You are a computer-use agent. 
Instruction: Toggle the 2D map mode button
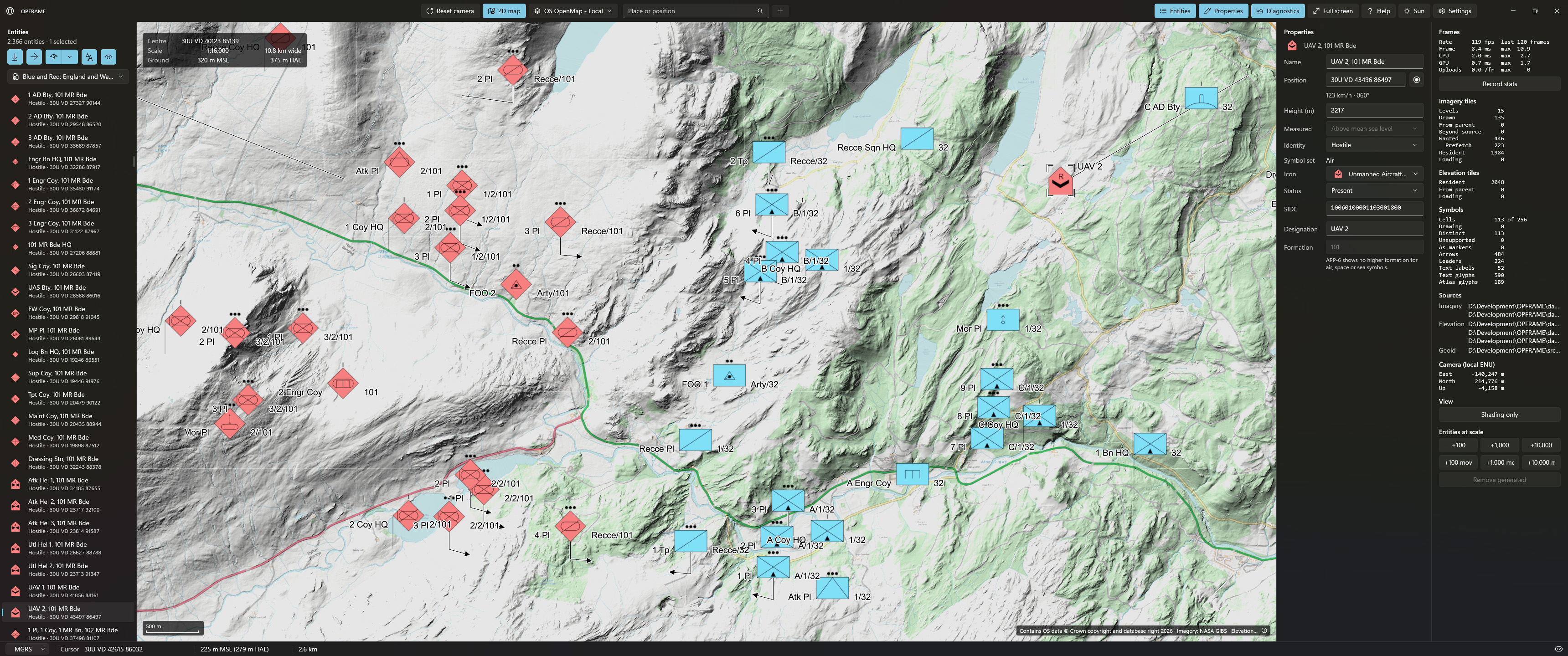coord(504,11)
